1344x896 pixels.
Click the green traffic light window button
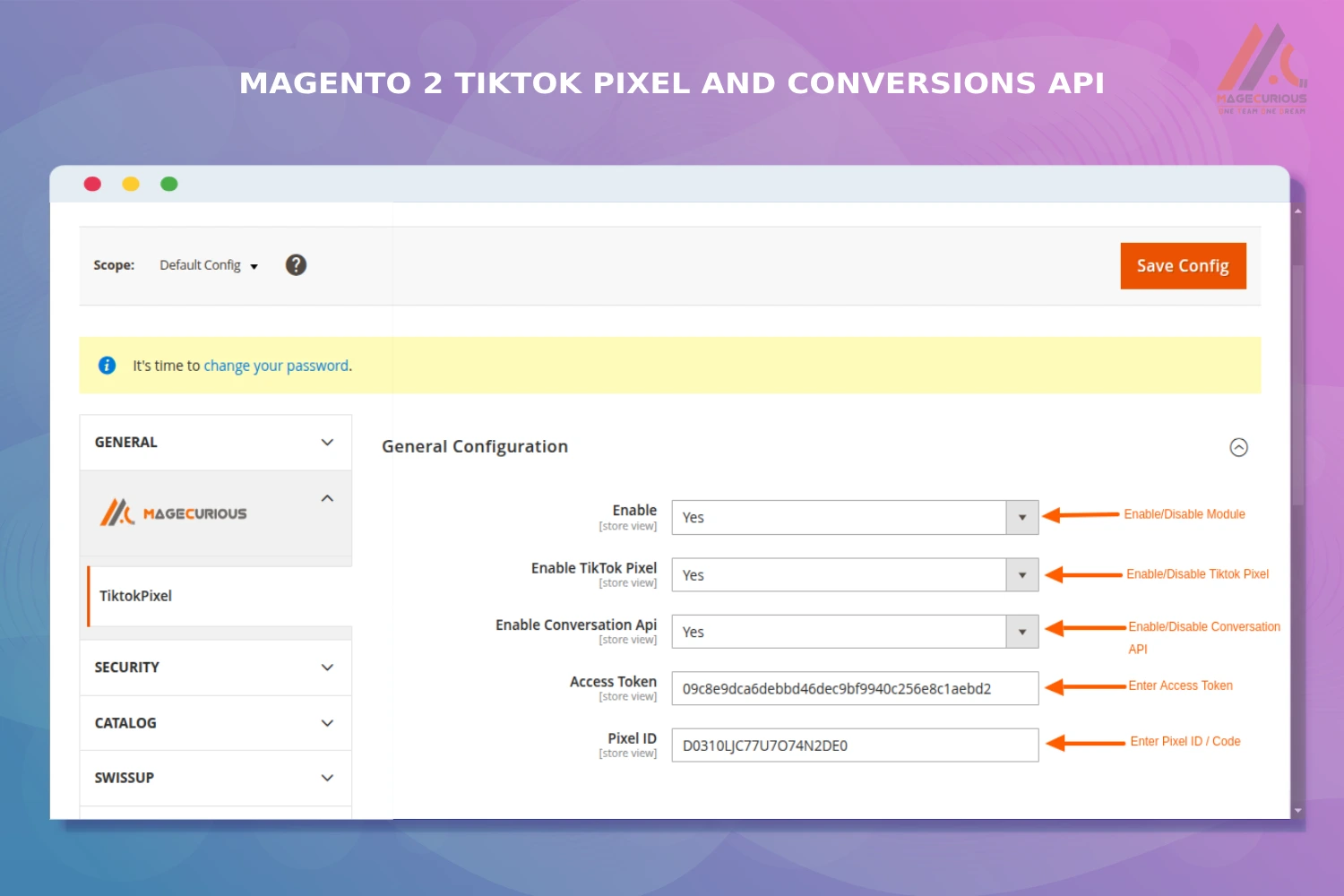tap(169, 183)
